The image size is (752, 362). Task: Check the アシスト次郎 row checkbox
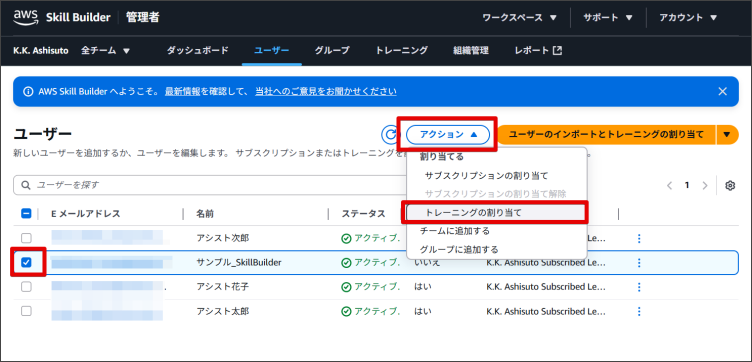pyautogui.click(x=26, y=238)
